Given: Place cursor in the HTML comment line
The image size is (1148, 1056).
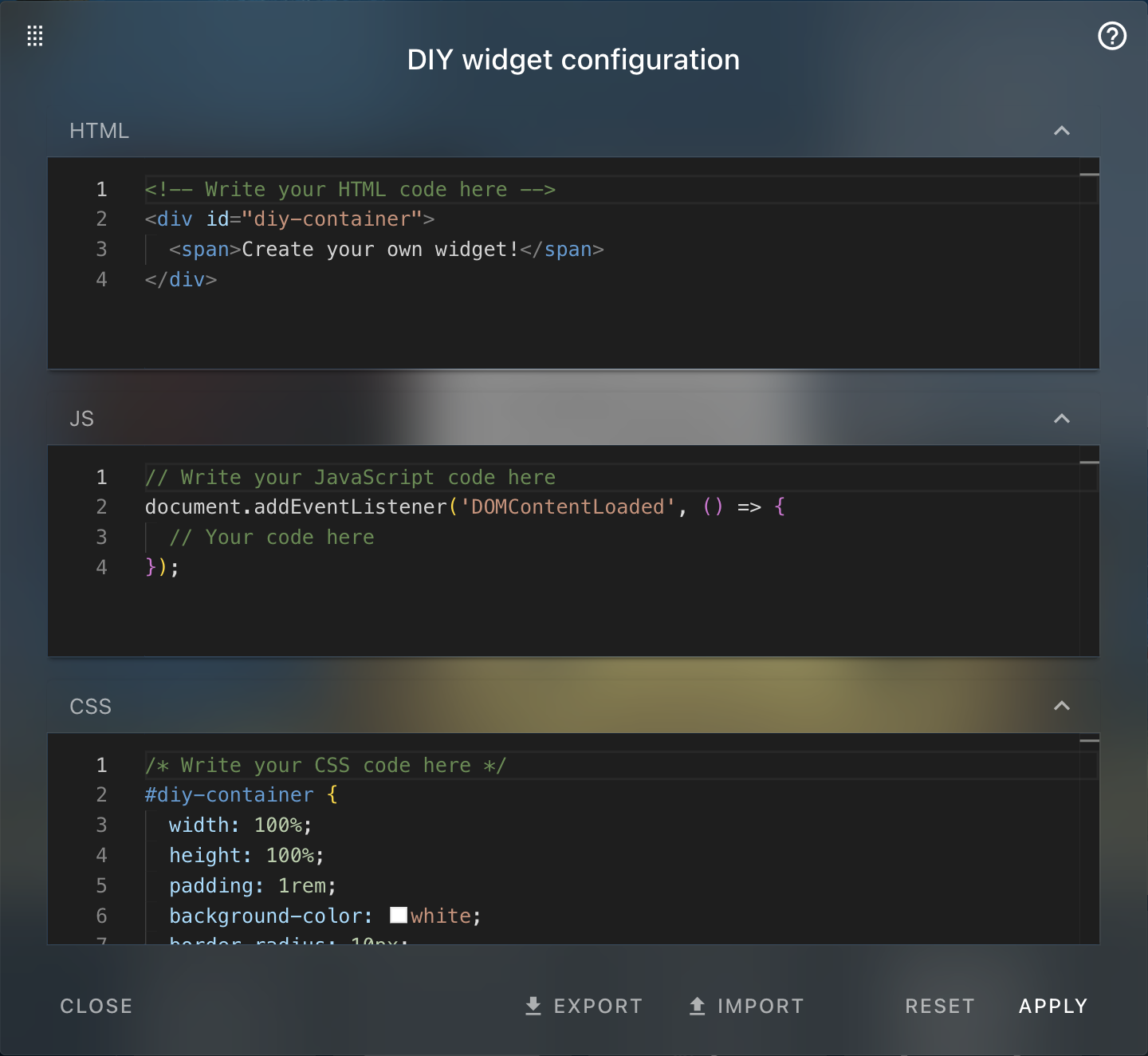Looking at the screenshot, I should point(350,190).
